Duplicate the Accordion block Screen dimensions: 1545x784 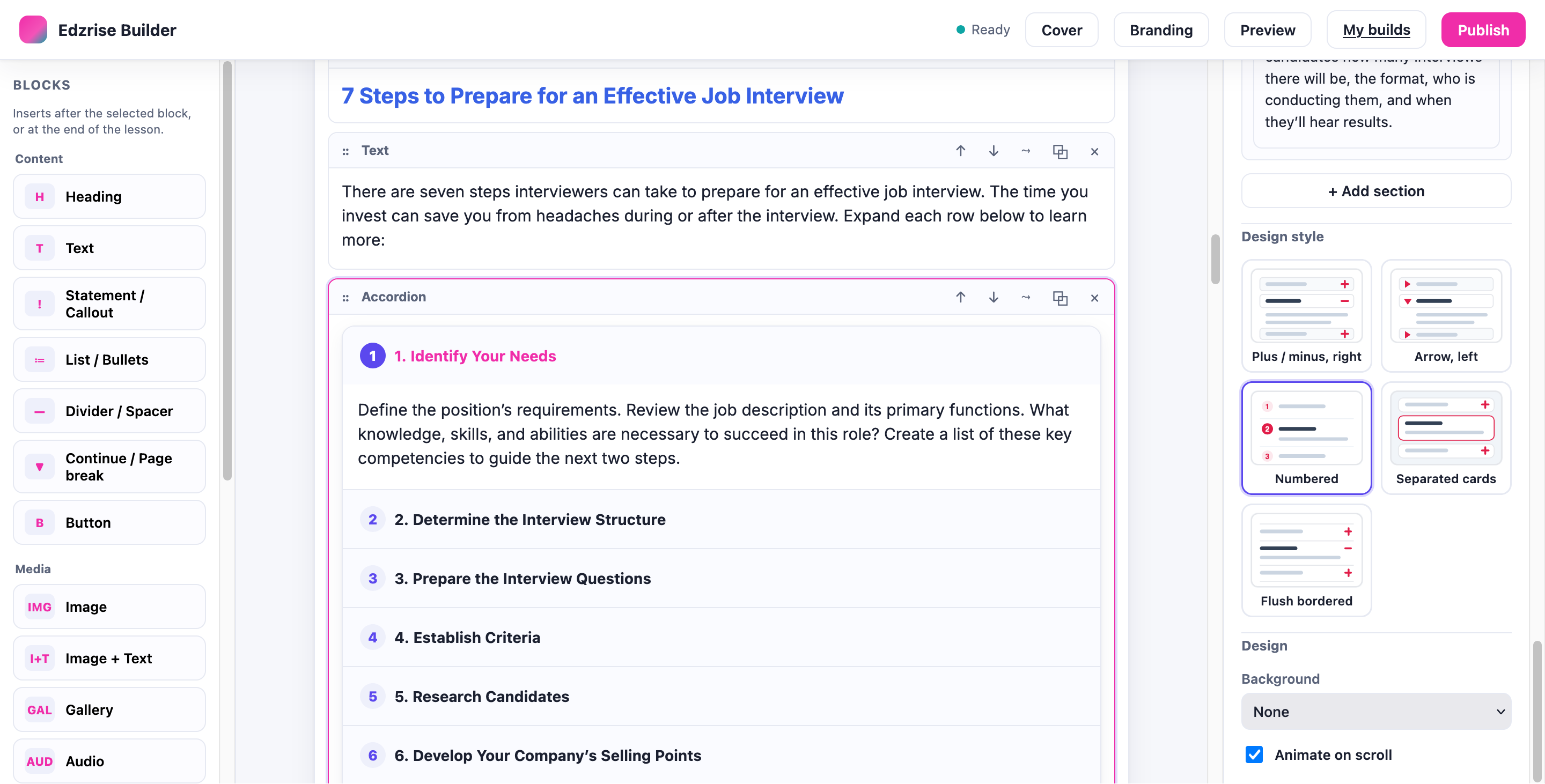pos(1060,298)
